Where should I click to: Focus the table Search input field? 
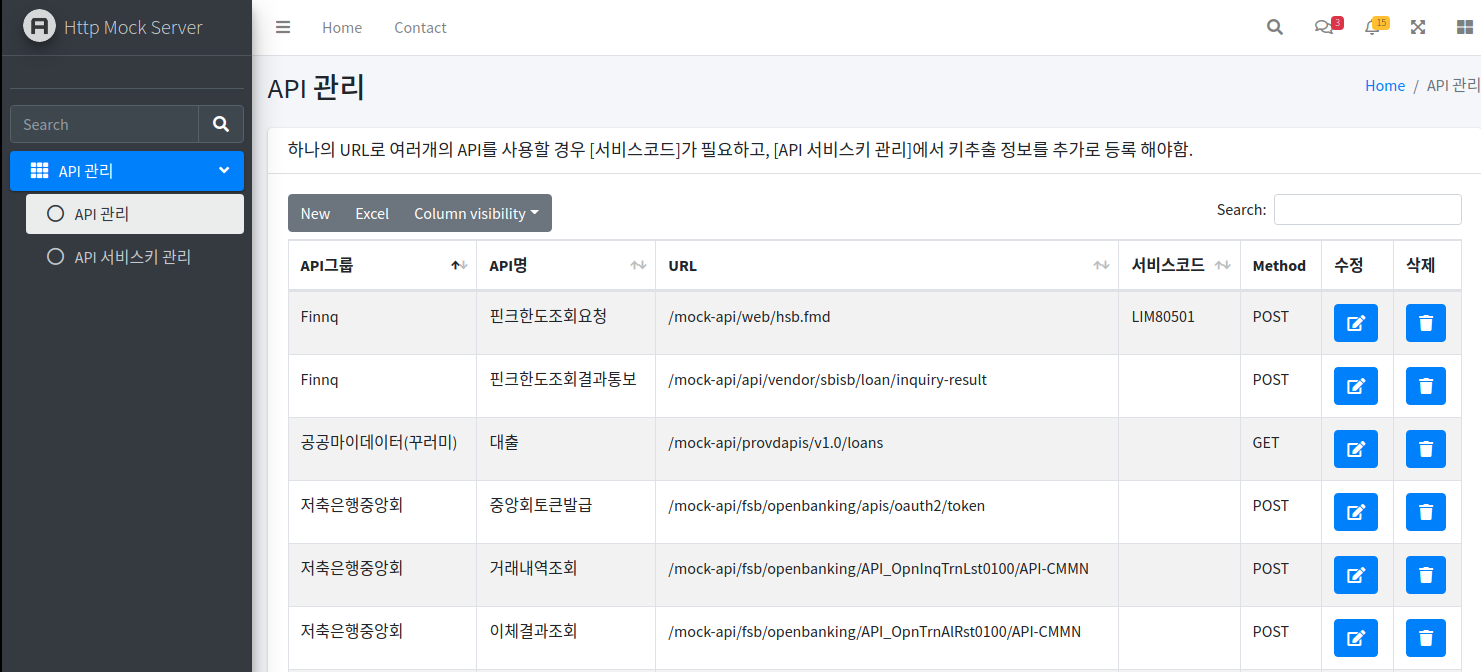click(x=1367, y=210)
